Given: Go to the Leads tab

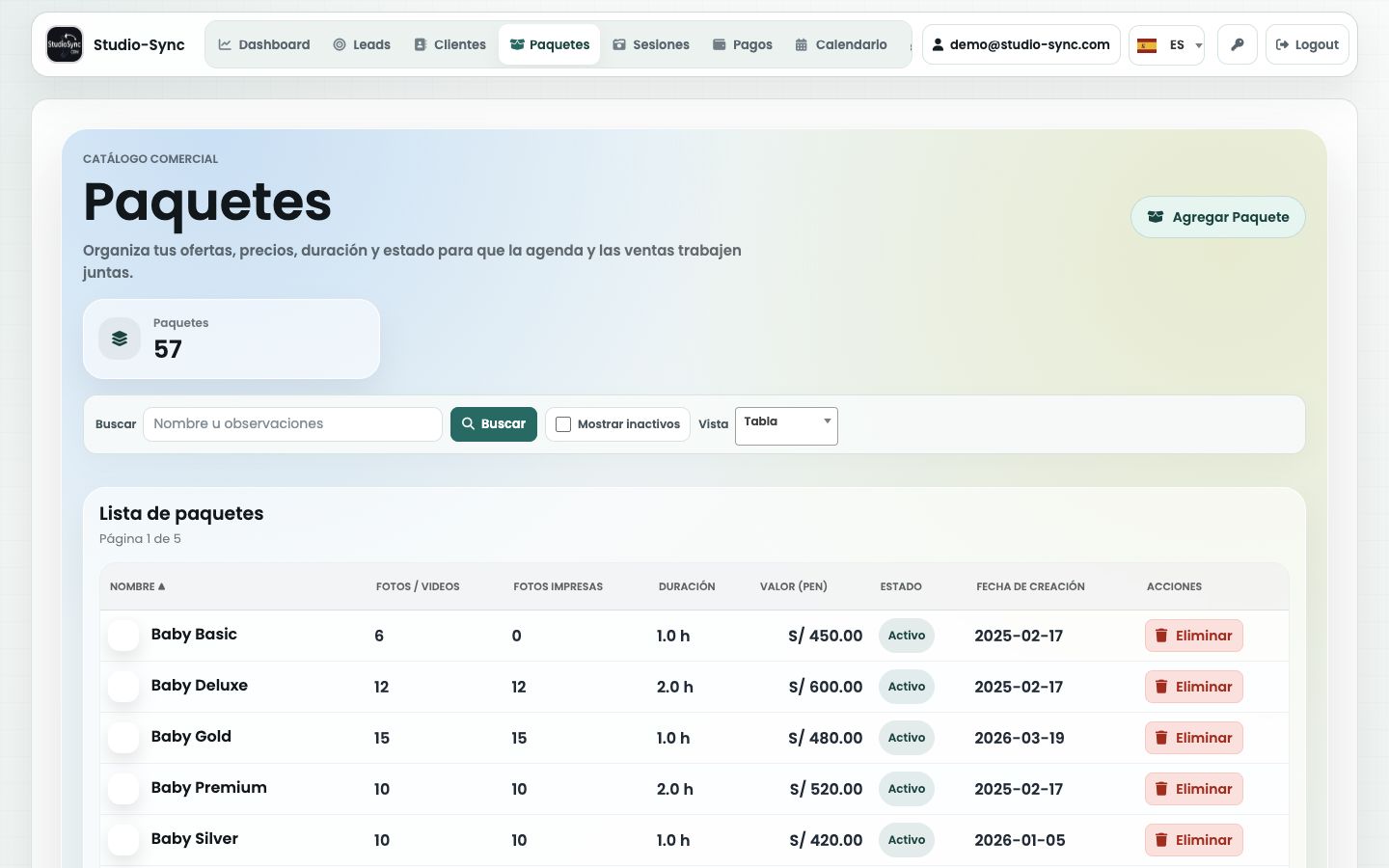Looking at the screenshot, I should click(x=362, y=44).
